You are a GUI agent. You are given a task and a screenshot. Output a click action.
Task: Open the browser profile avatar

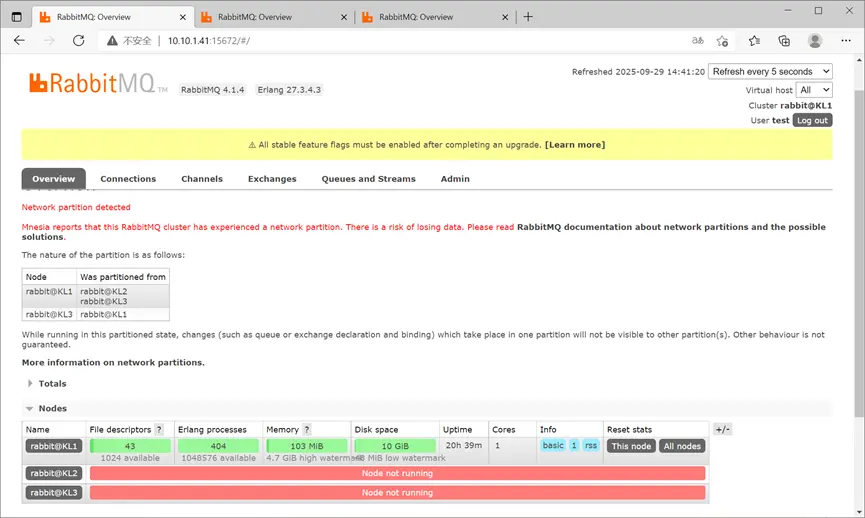coord(815,41)
